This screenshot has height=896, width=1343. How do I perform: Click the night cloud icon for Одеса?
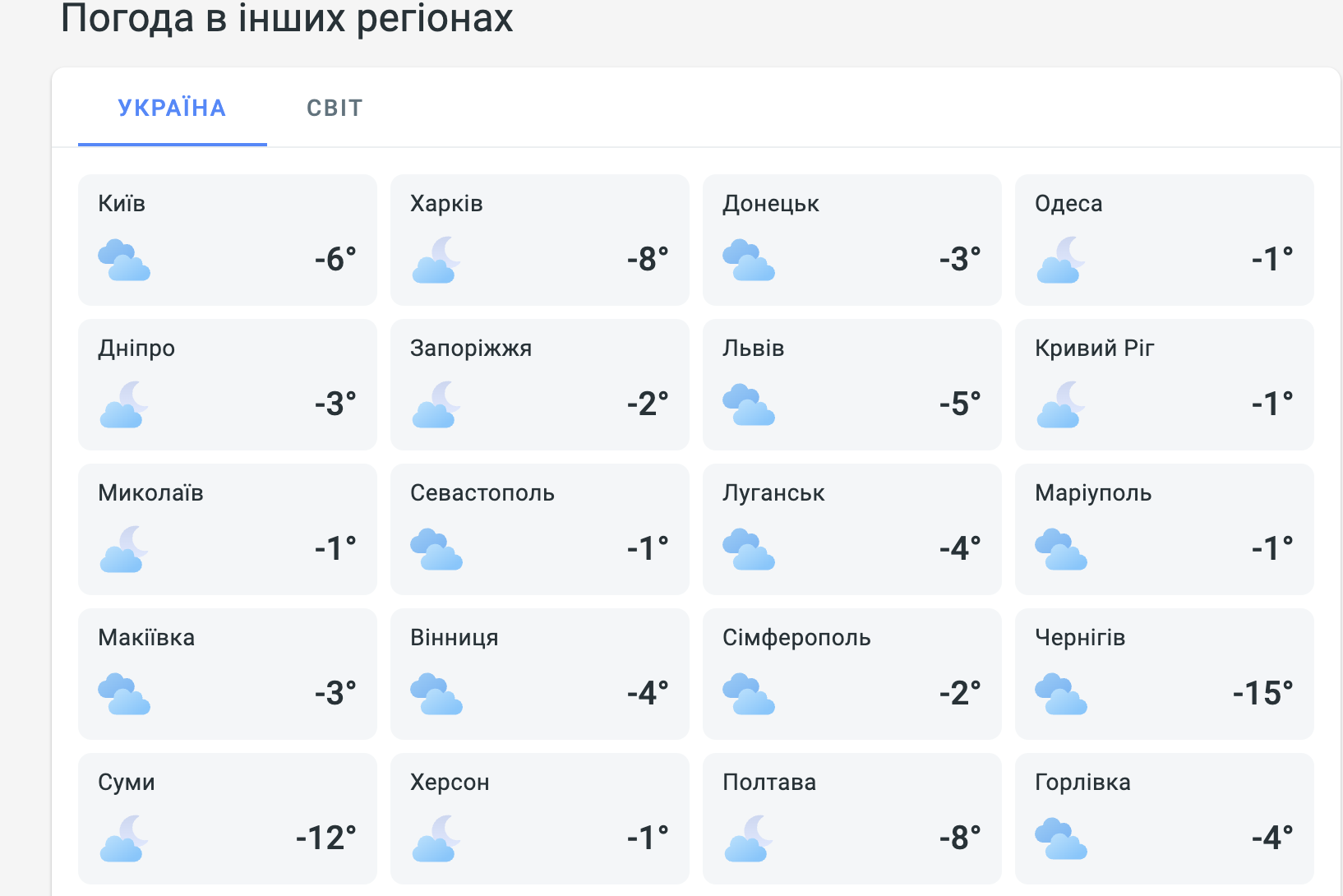click(x=1061, y=260)
